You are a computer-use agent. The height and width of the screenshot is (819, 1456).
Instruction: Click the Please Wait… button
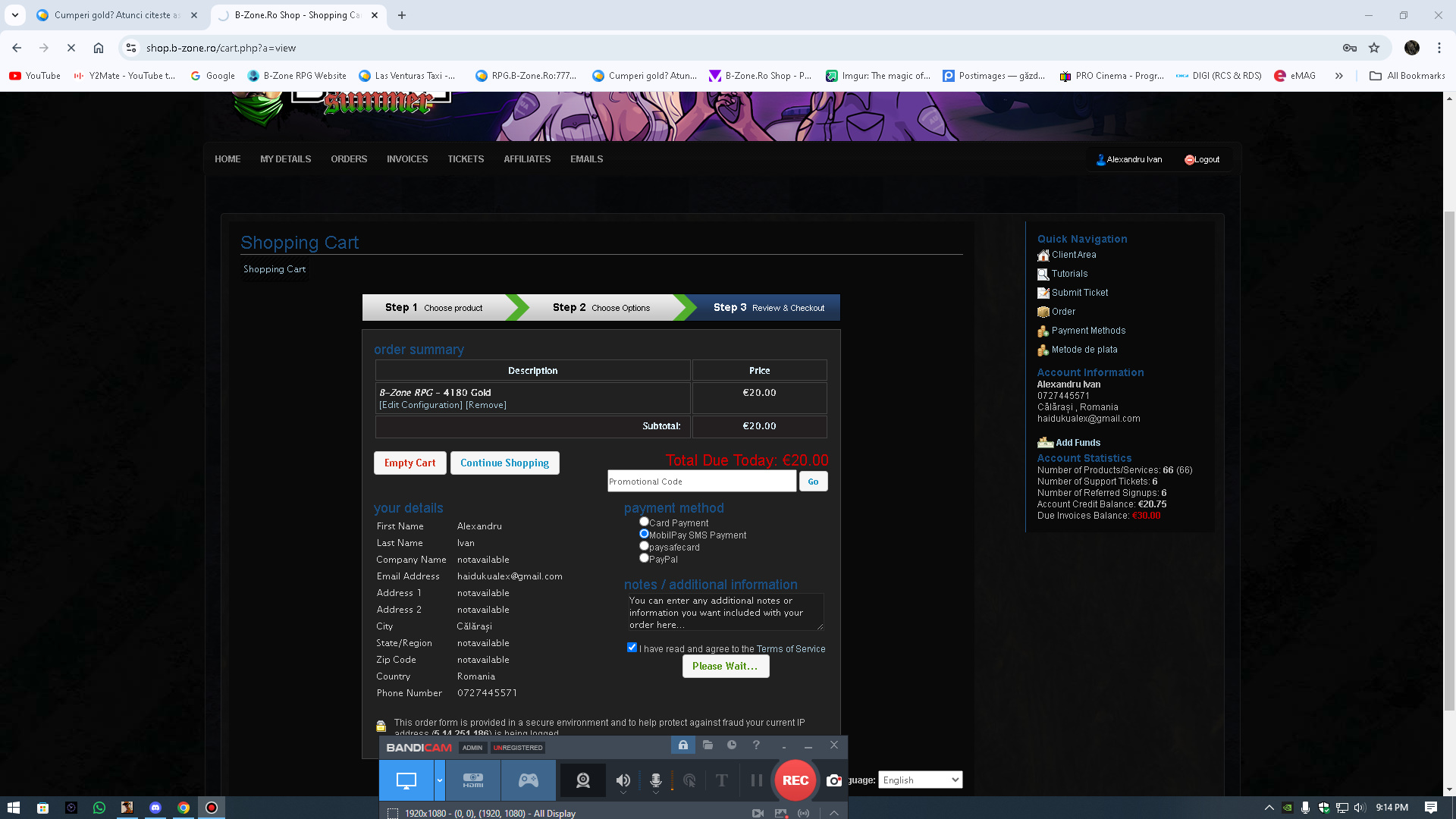click(725, 667)
